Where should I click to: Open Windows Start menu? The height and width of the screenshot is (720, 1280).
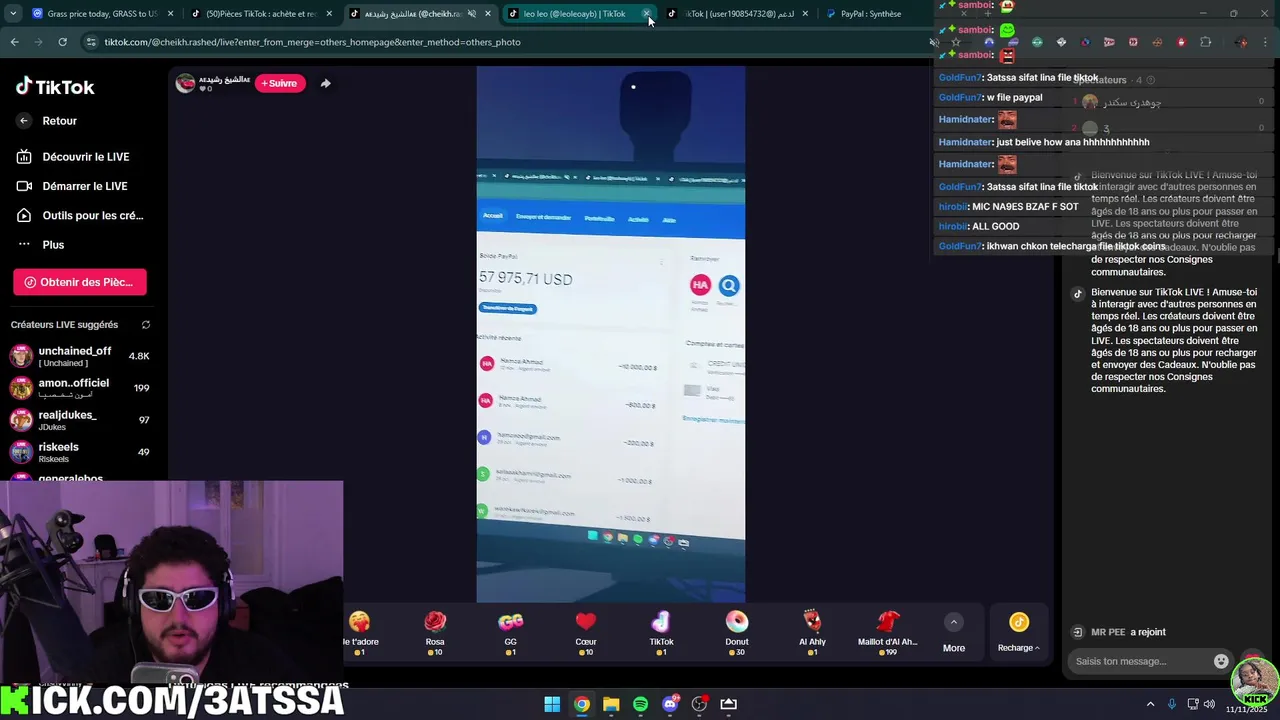552,704
